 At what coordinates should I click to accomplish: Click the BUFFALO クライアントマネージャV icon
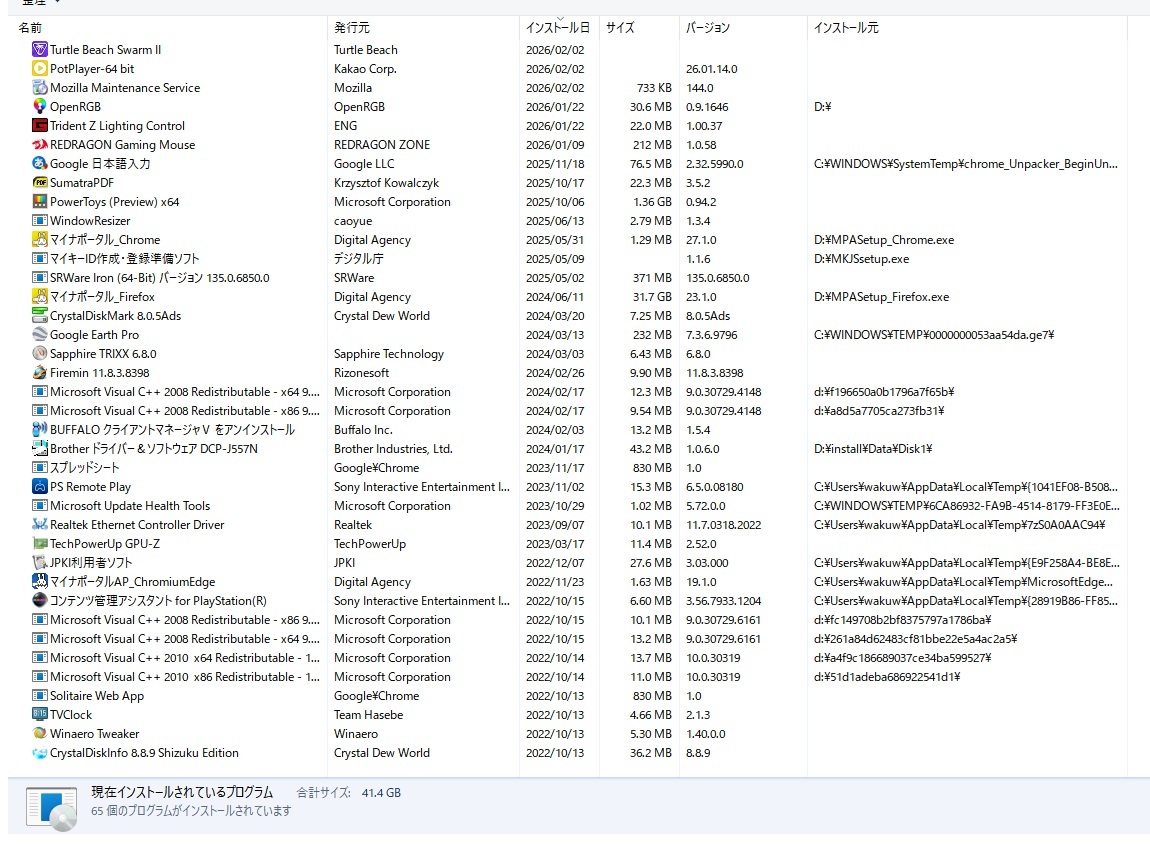click(40, 430)
